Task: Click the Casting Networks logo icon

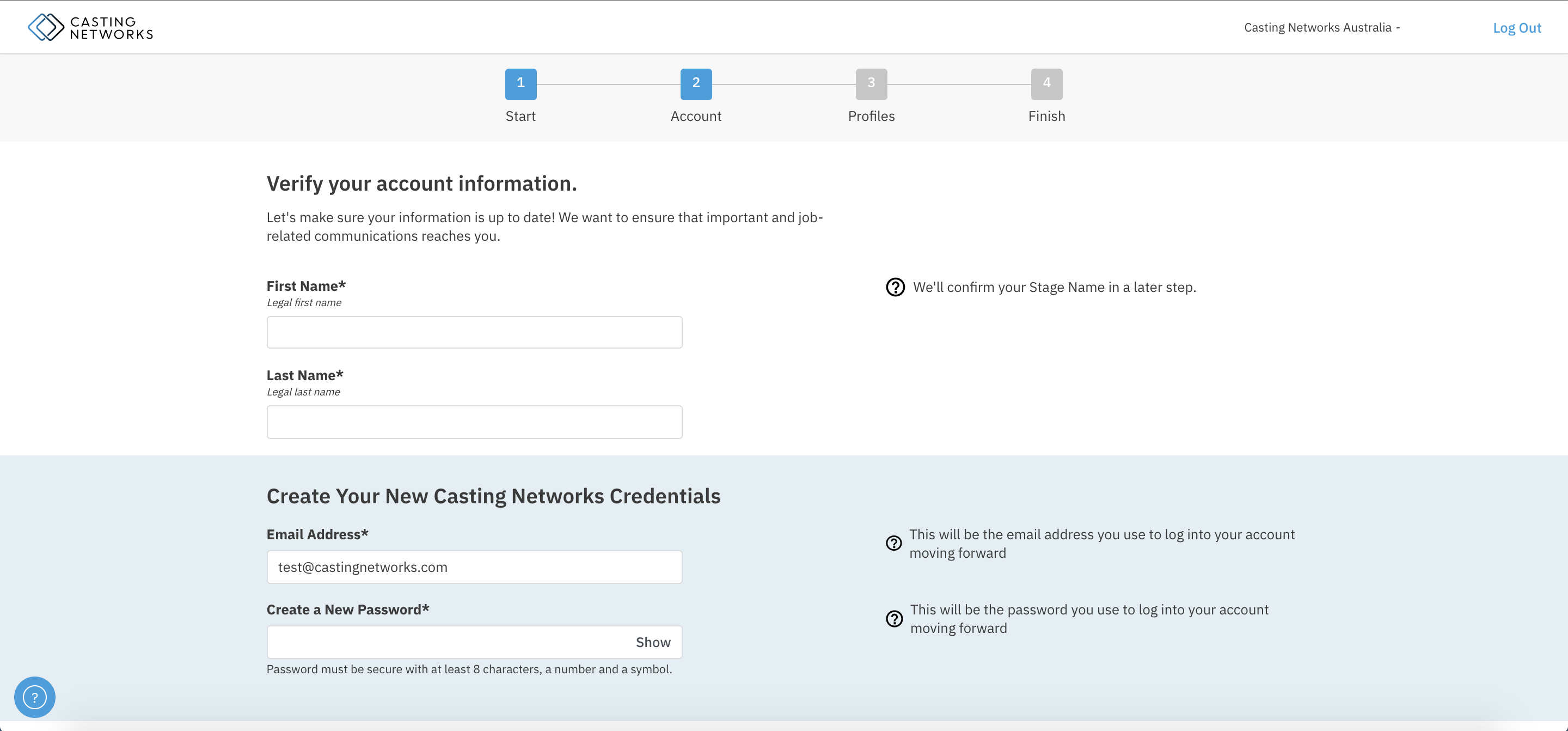Action: [46, 27]
